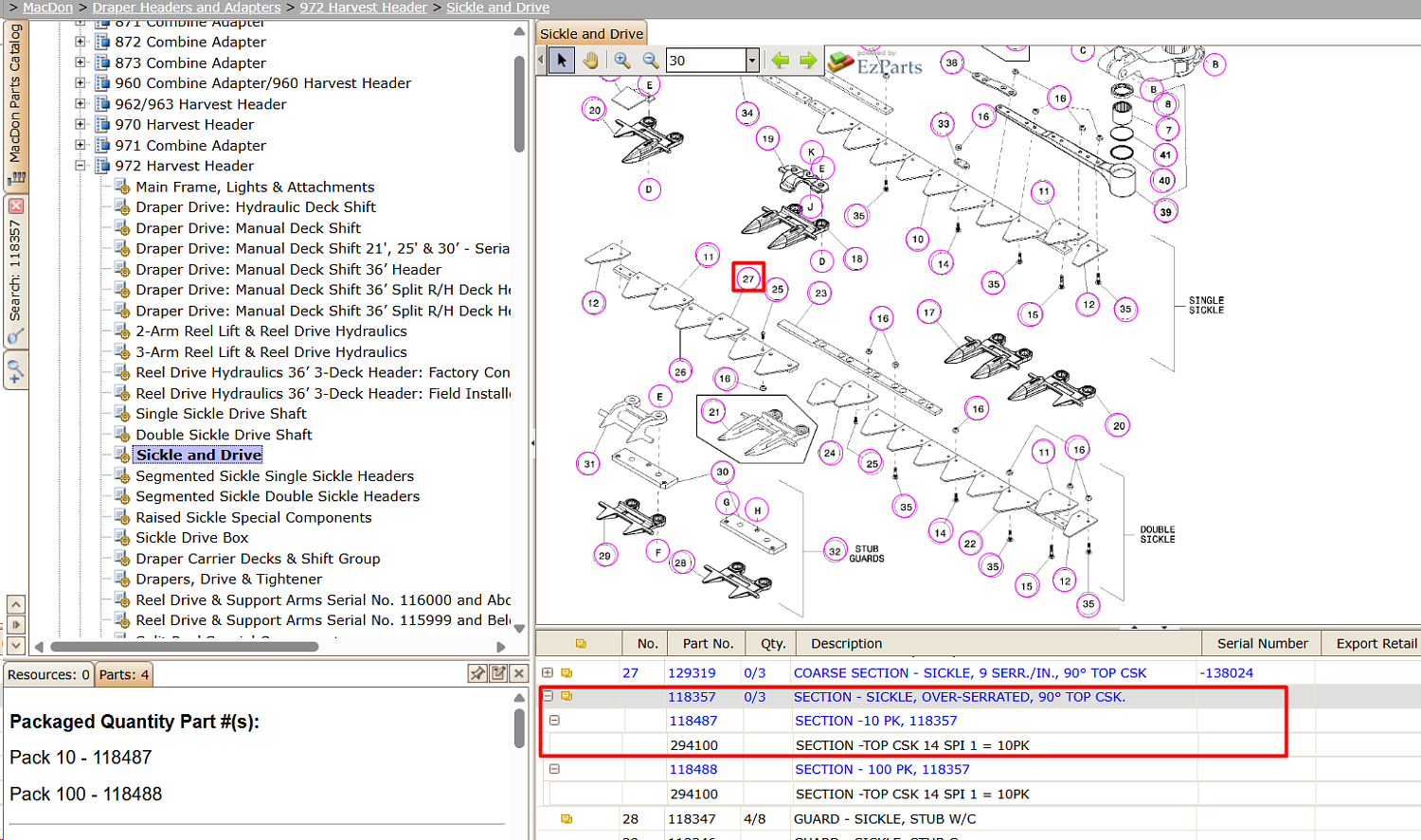Collapse the 972 Harvest Header node

pyautogui.click(x=81, y=166)
